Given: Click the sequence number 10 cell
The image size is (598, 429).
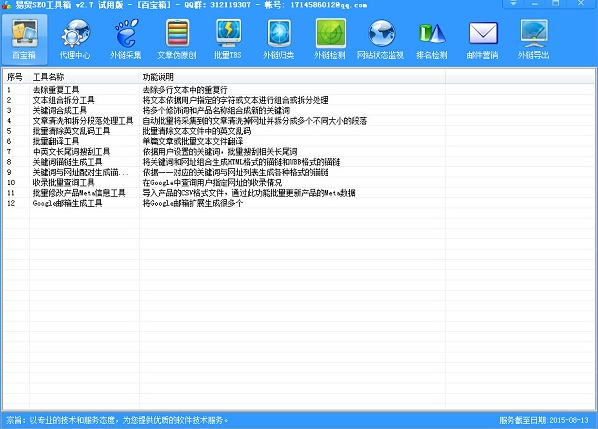Looking at the screenshot, I should (x=11, y=182).
